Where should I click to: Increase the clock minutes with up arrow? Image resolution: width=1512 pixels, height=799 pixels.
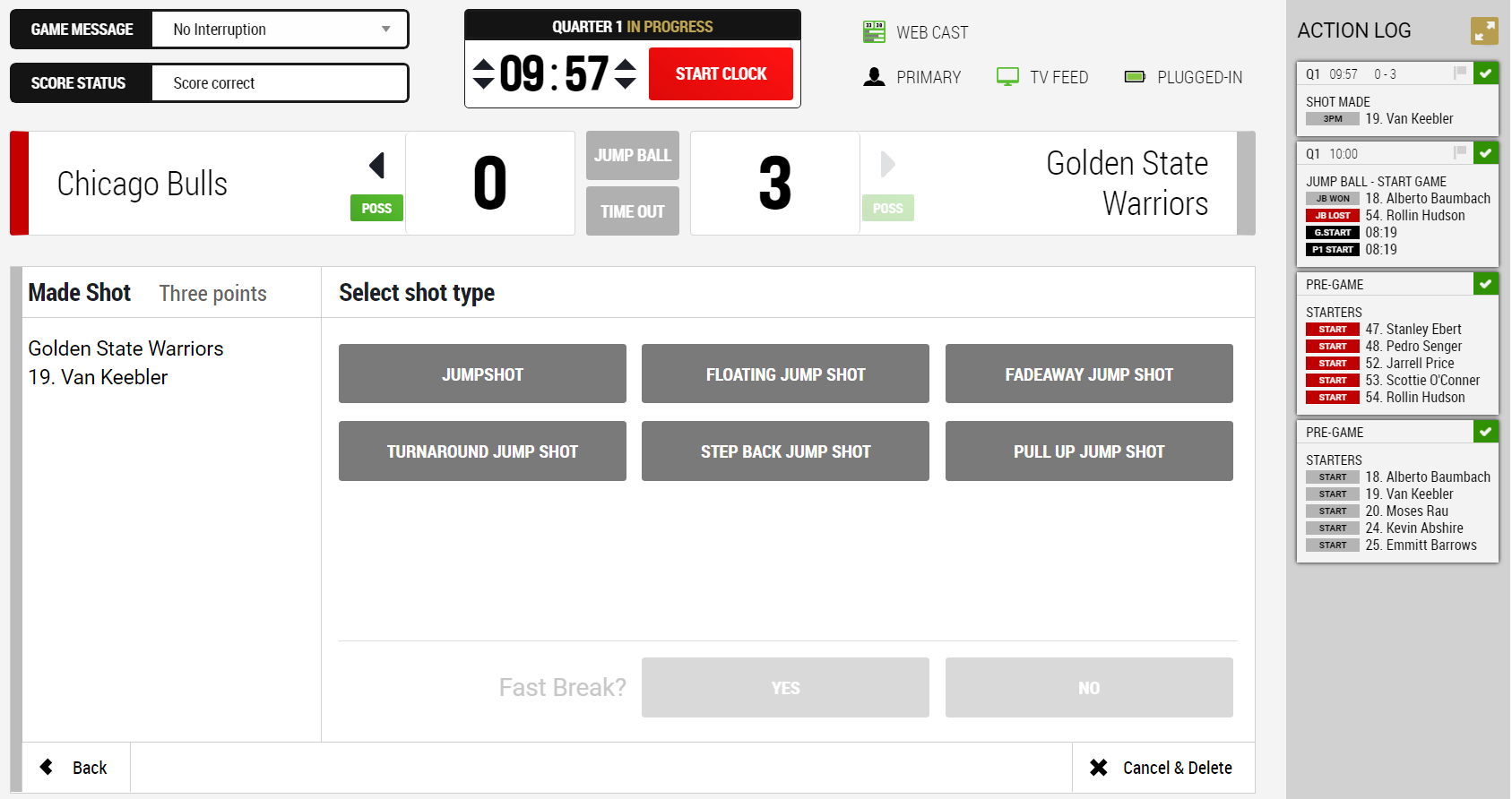pyautogui.click(x=483, y=64)
